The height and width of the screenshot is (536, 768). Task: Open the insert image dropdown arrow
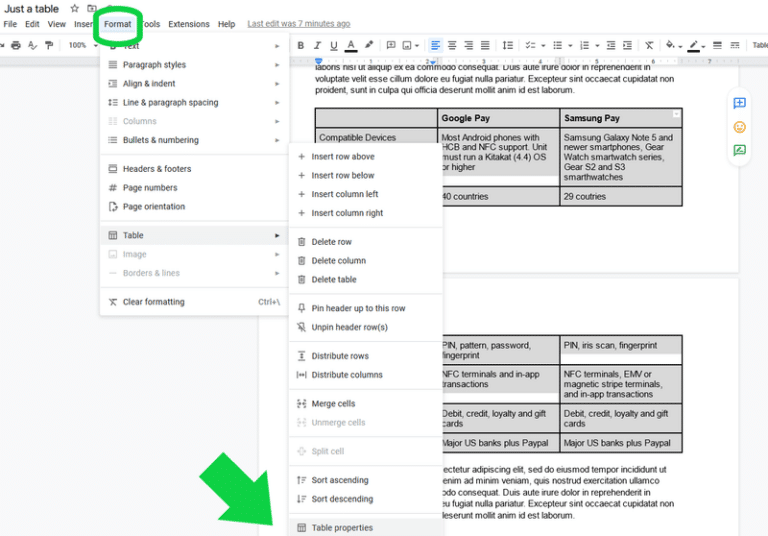pos(417,46)
